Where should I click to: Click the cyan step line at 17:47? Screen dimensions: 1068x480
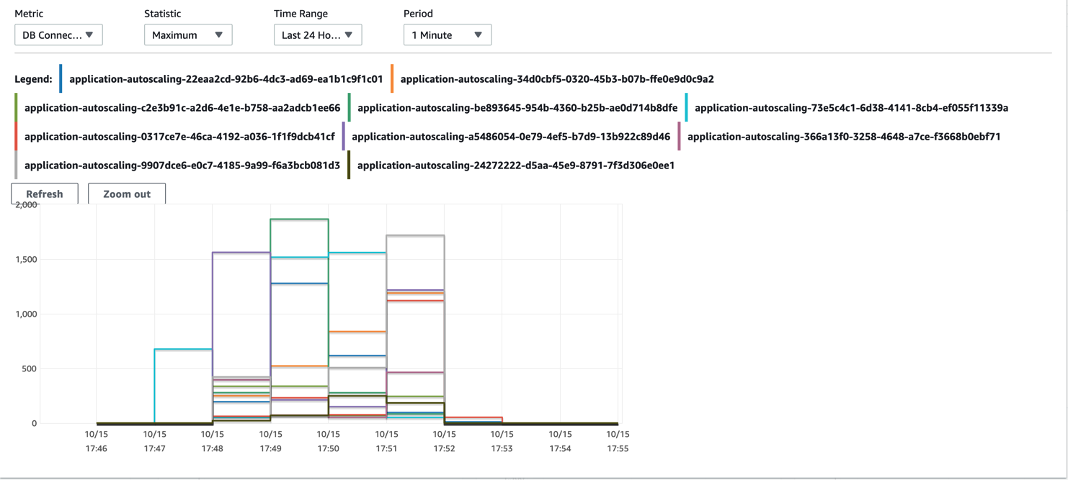click(x=184, y=349)
